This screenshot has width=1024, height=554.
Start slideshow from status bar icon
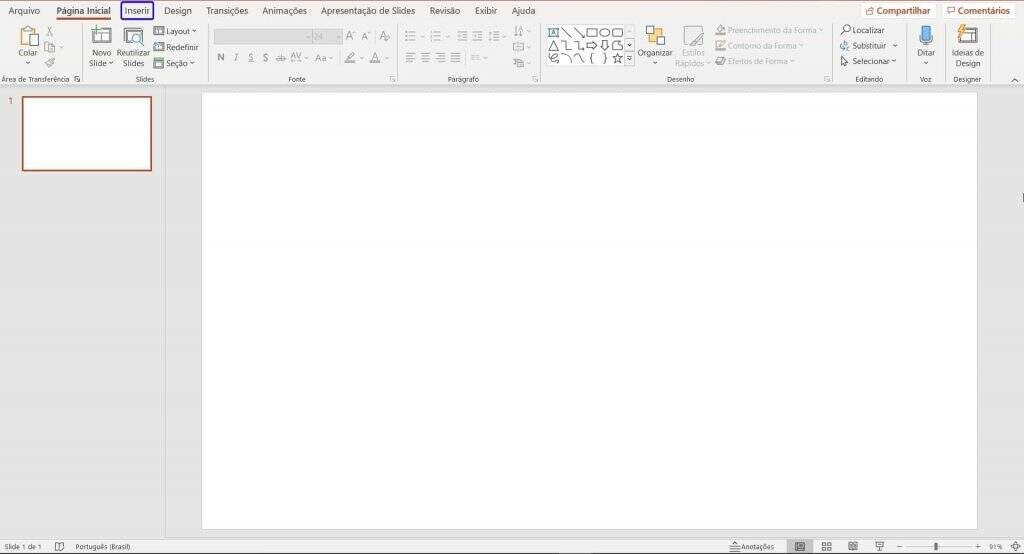coord(879,546)
